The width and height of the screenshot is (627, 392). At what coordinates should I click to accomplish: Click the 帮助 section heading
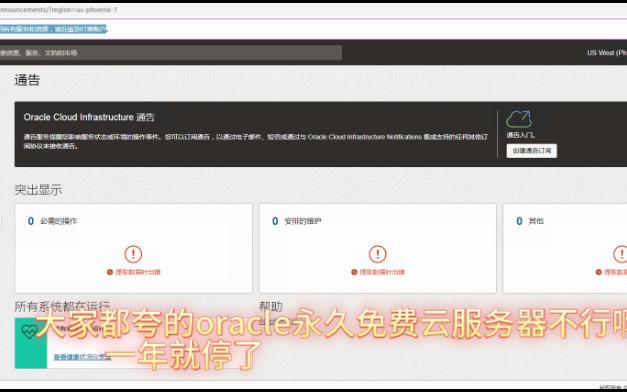(x=271, y=306)
